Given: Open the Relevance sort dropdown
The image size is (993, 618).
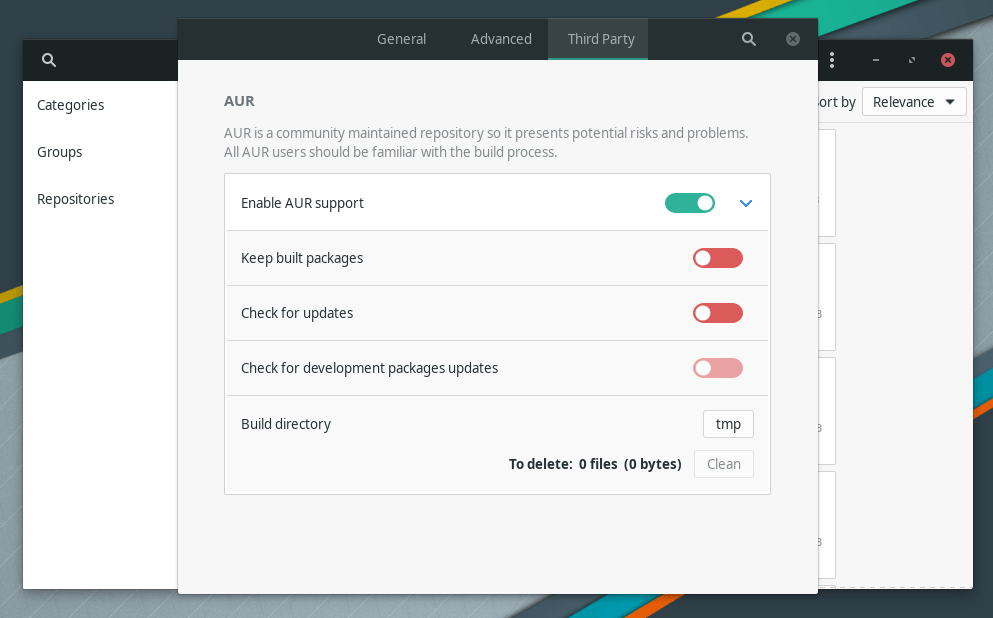Looking at the screenshot, I should point(914,102).
